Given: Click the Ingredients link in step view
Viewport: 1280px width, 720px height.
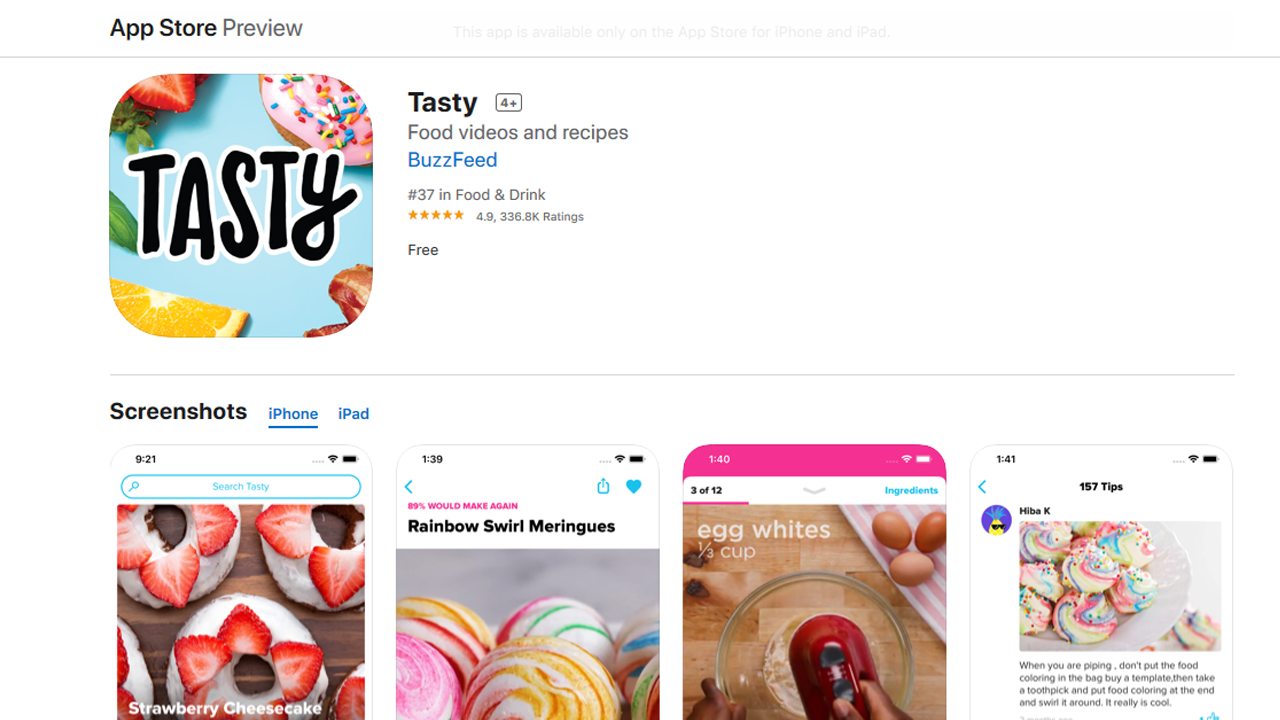Looking at the screenshot, I should coord(911,491).
